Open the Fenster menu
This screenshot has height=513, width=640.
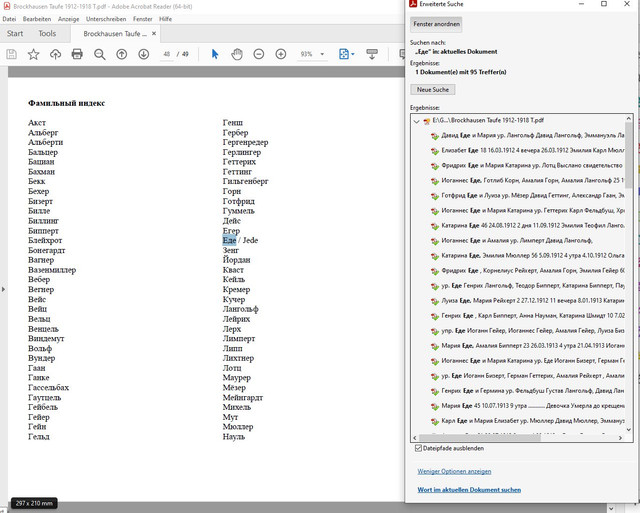click(142, 19)
